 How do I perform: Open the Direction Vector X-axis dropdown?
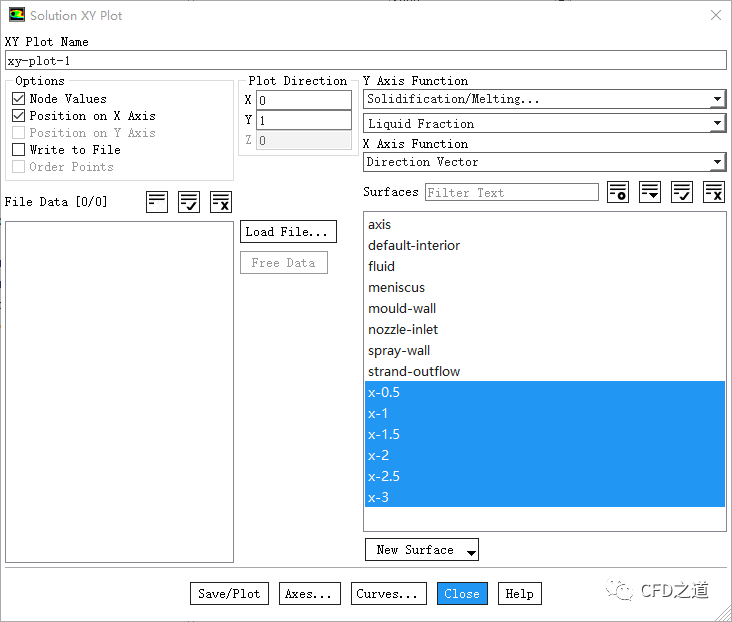(x=544, y=162)
